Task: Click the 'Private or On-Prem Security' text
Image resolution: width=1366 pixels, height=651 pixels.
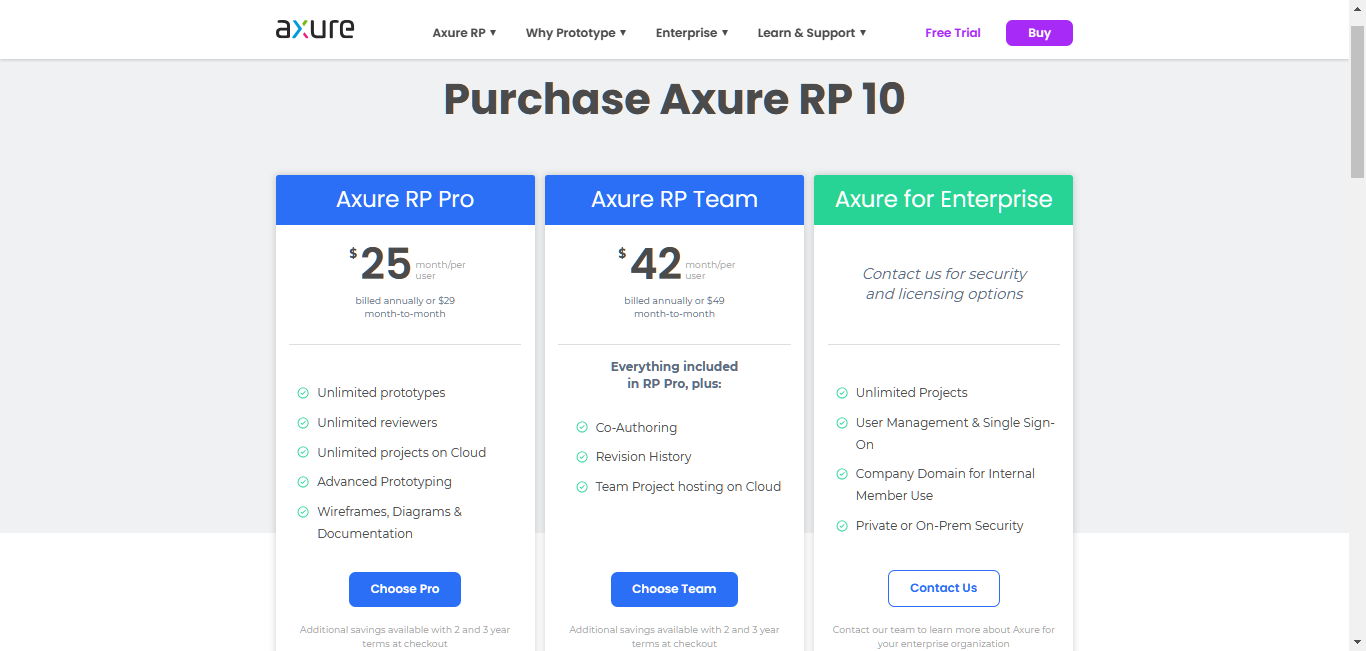Action: point(939,526)
